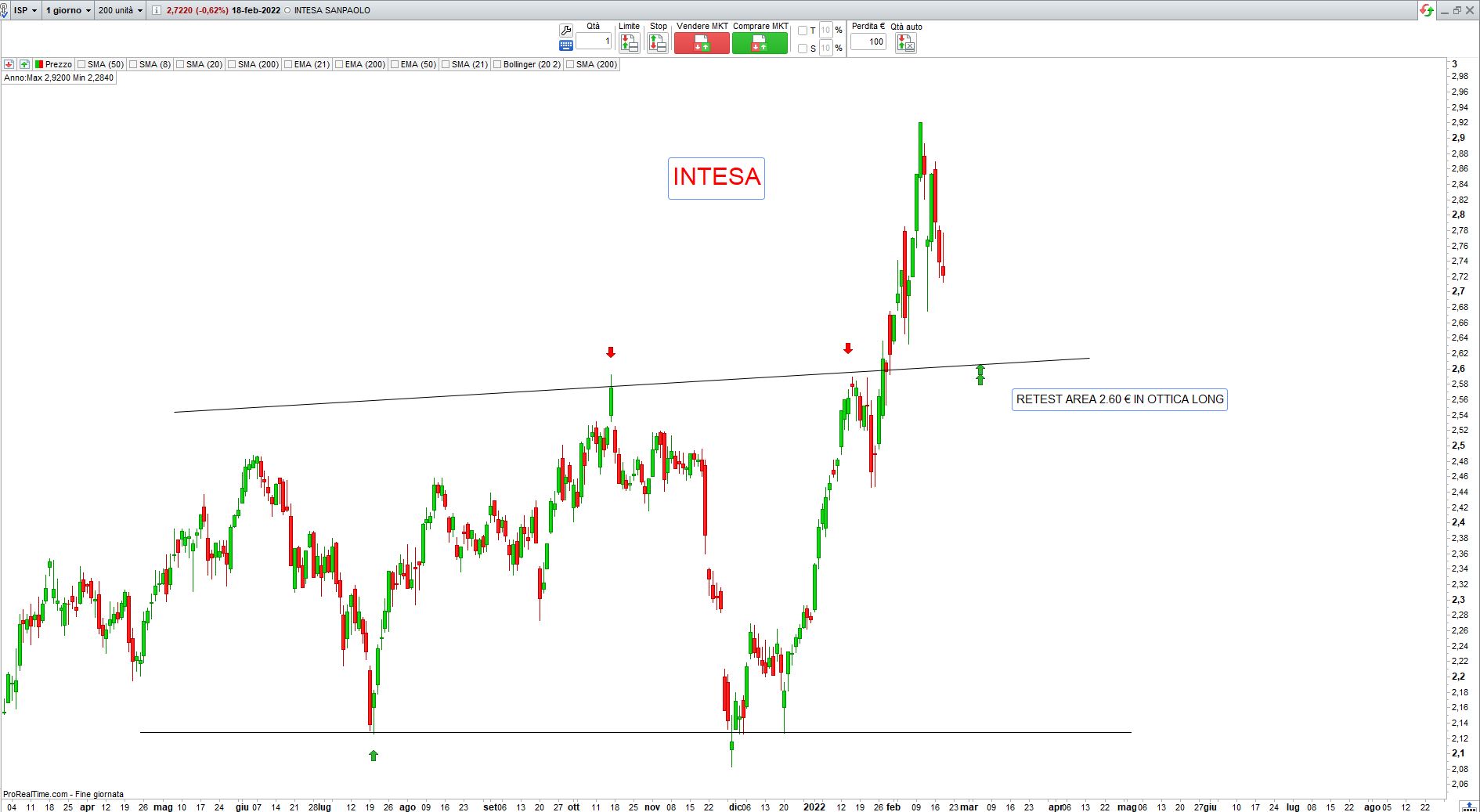Image resolution: width=1480 pixels, height=812 pixels.
Task: Expand the 200 unità dropdown
Action: tap(121, 10)
